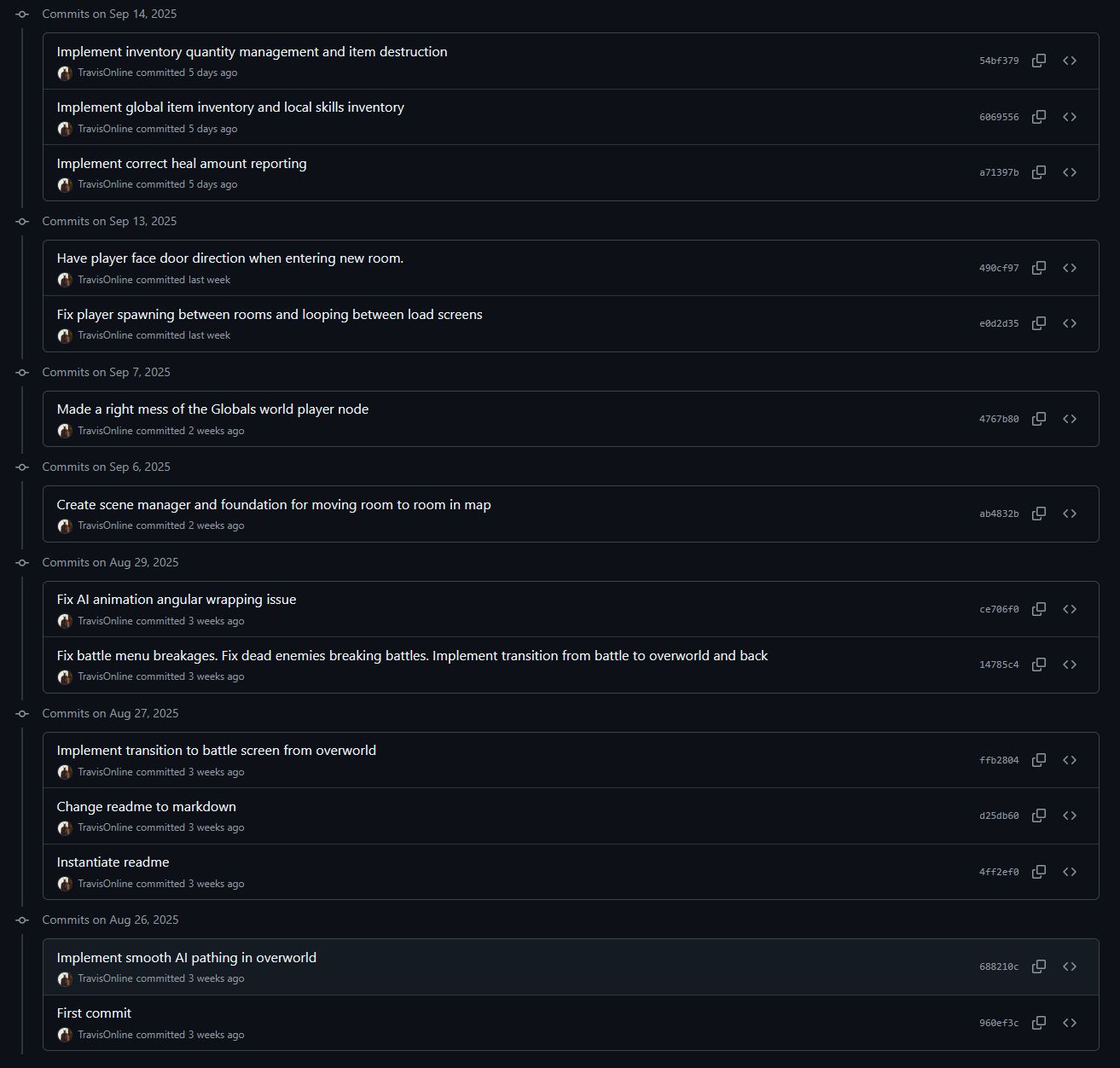1120x1068 pixels.
Task: Browse repository at commit a71397b via code icon
Action: 1071,172
